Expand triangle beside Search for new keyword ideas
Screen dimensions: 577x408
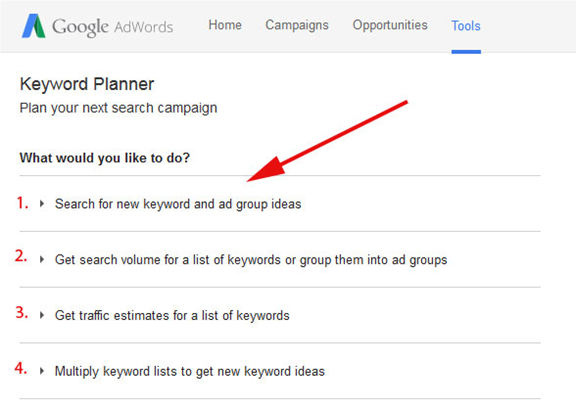point(42,203)
